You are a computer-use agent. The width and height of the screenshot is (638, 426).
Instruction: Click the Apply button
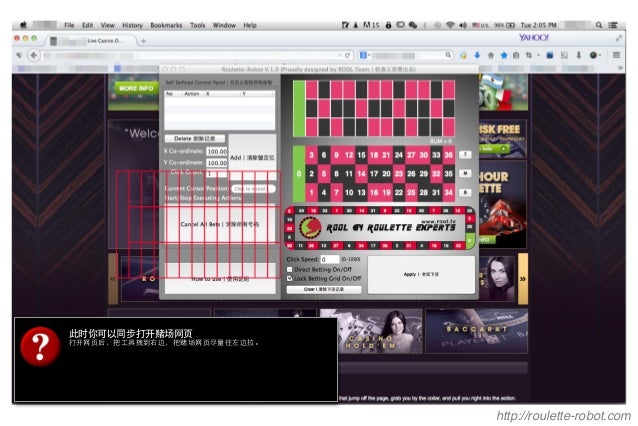point(421,274)
